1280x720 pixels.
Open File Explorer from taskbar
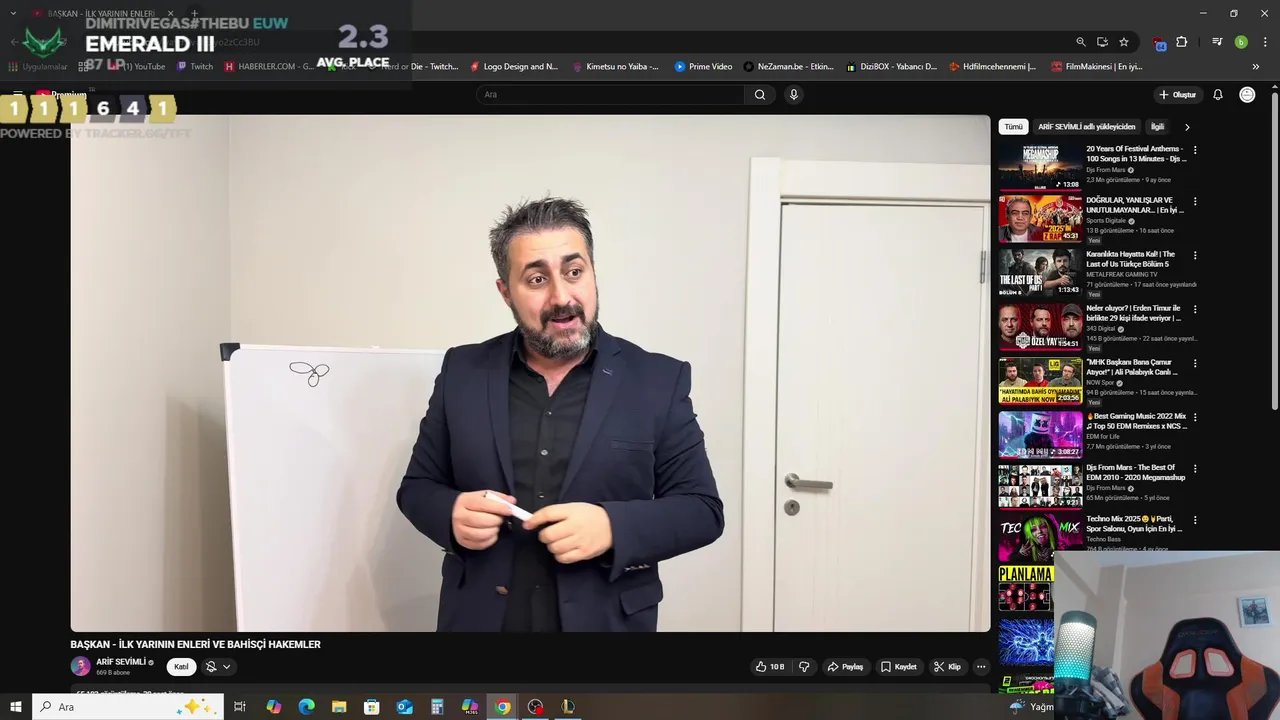(339, 707)
